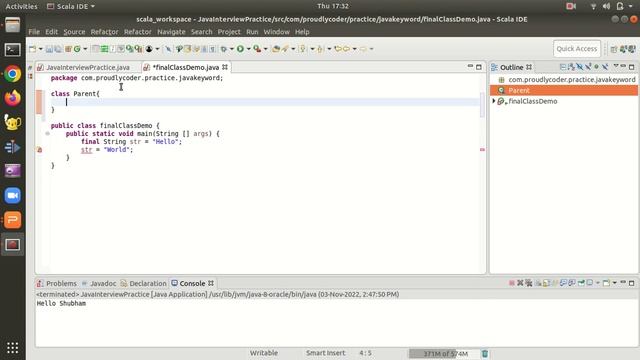This screenshot has height=360, width=640.
Task: Expand the finalClassDemo node in Outline
Action: click(494, 101)
